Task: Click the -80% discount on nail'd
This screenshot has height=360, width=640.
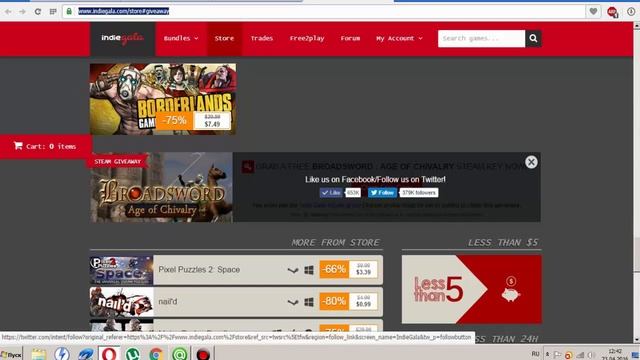Action: coord(334,302)
